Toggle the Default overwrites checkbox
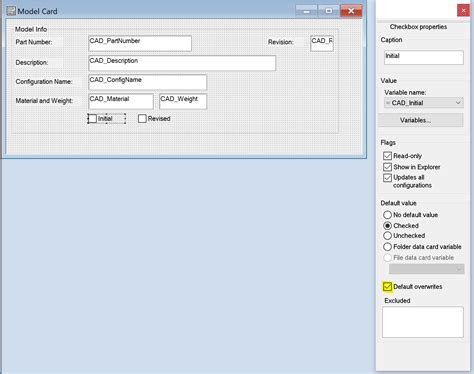474x374 pixels. coord(387,287)
